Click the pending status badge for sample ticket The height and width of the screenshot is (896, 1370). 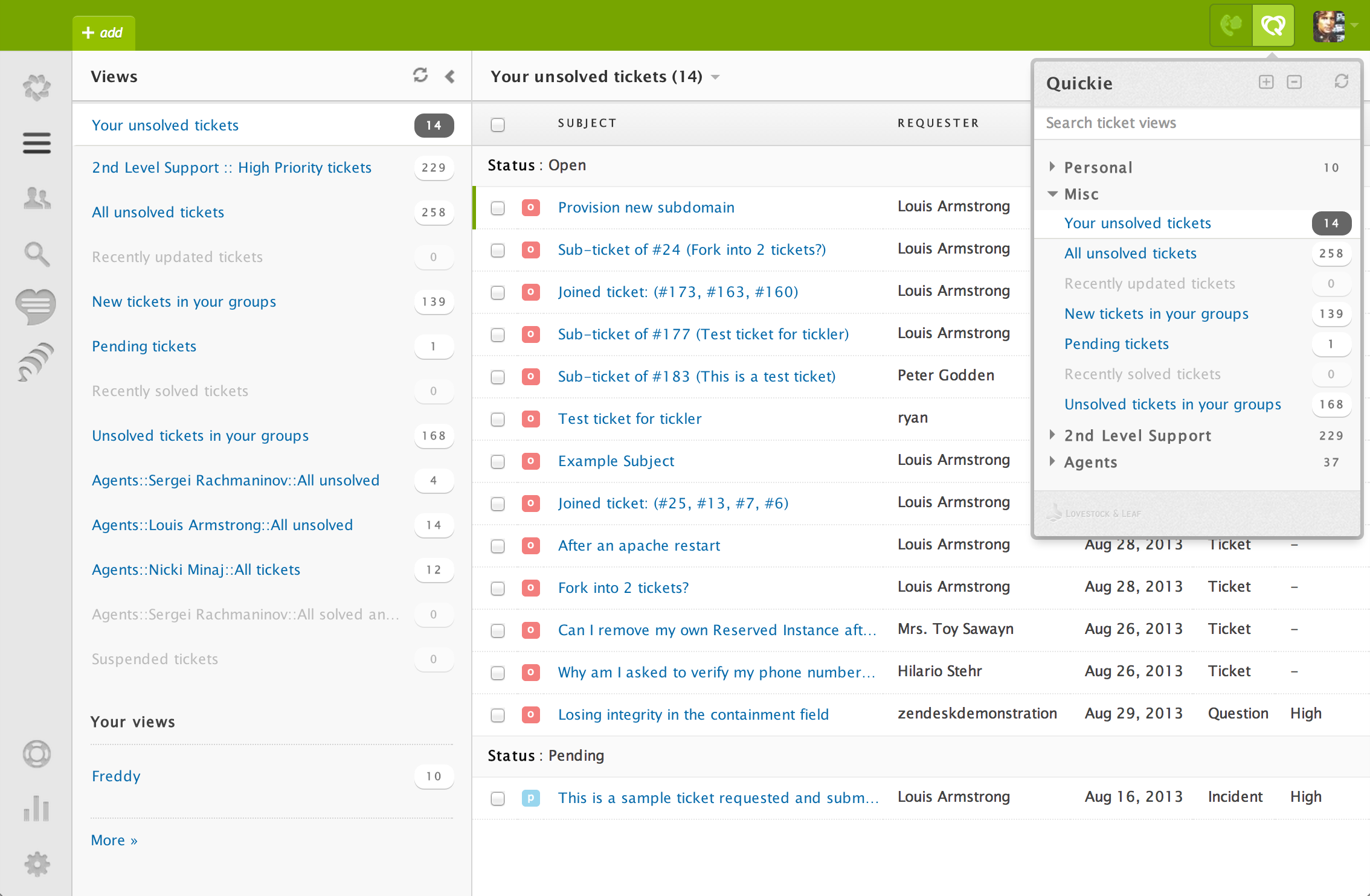[x=530, y=798]
